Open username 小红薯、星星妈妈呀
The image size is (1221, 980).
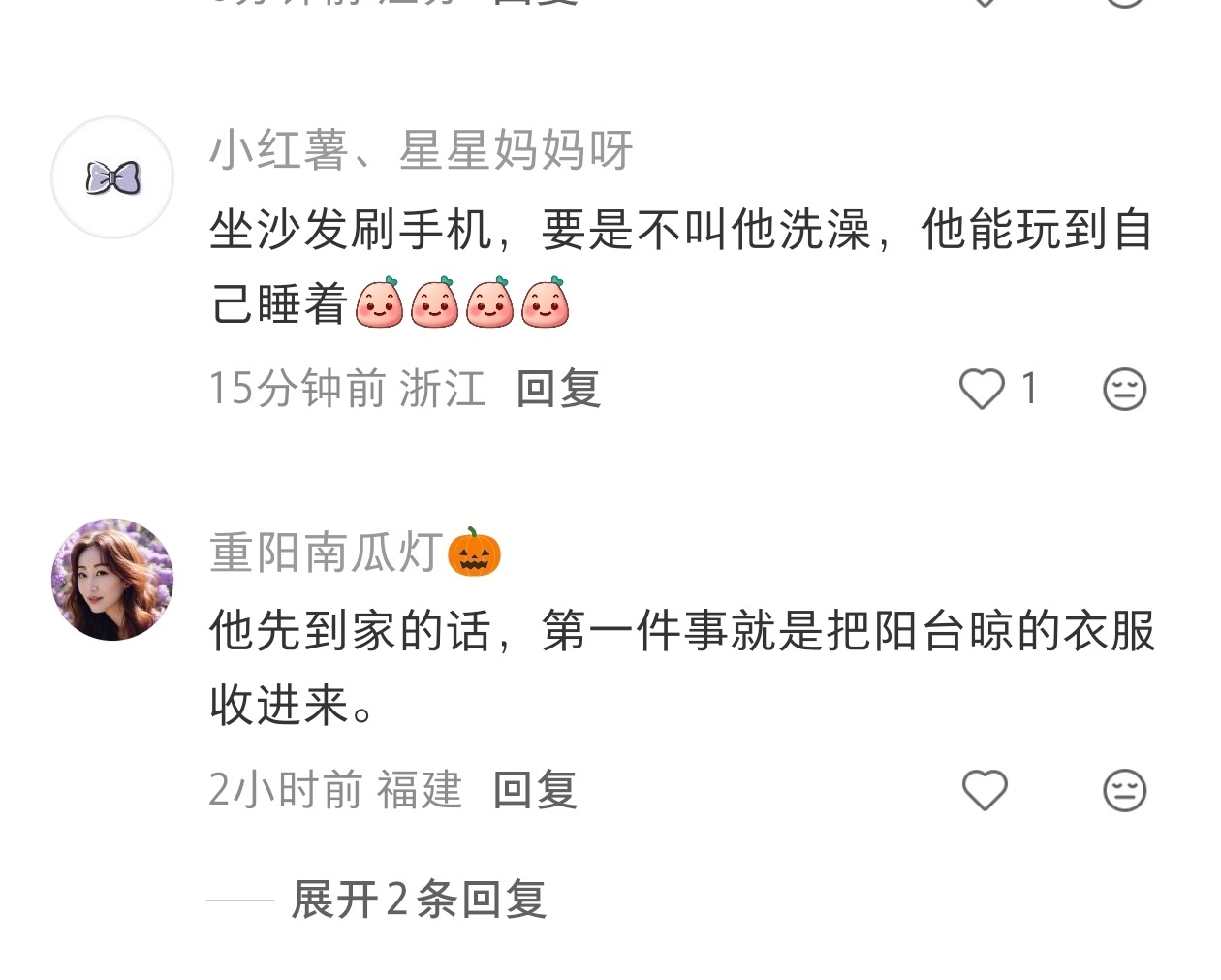pos(422,150)
